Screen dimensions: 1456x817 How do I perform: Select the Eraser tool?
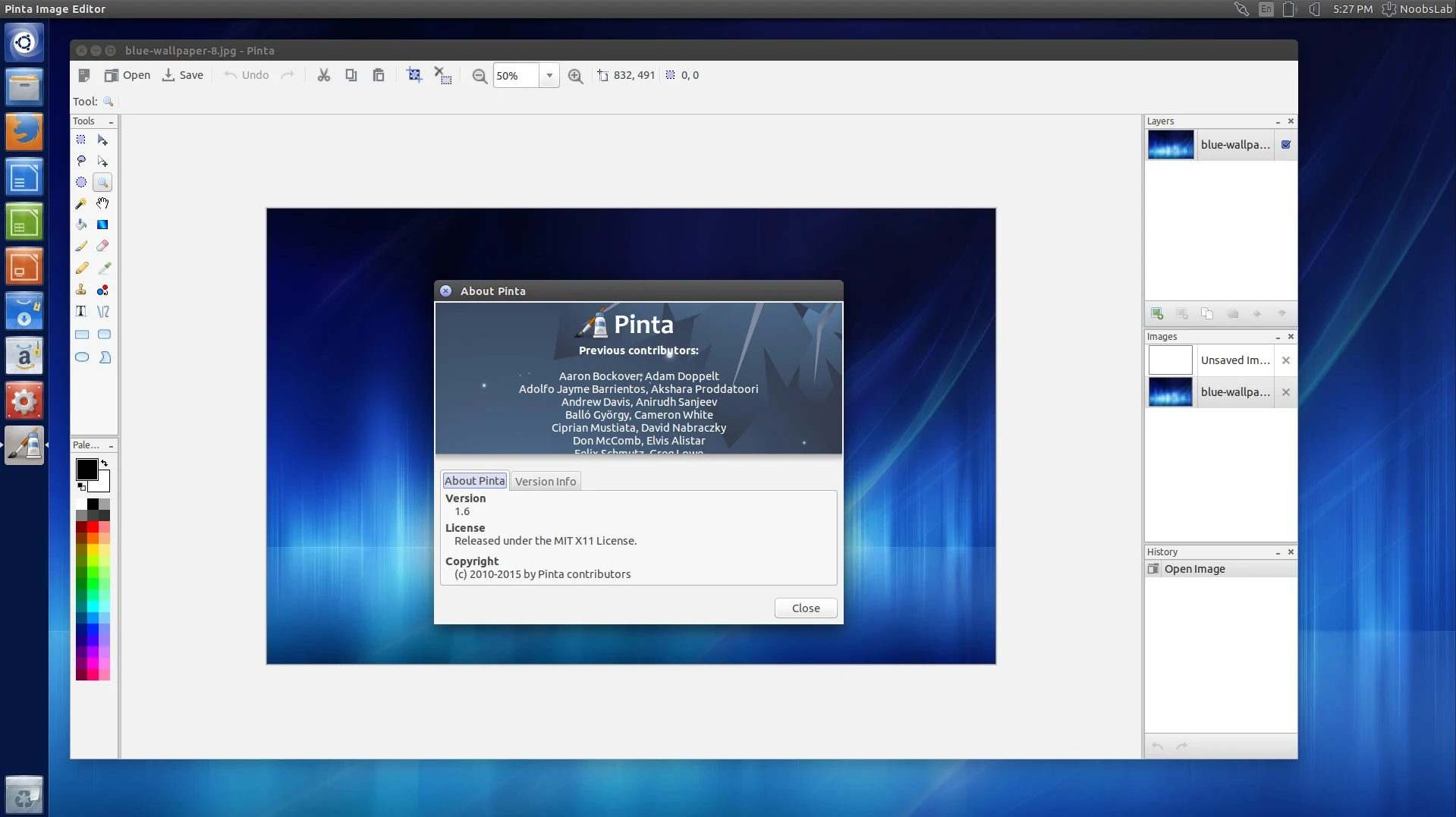[x=102, y=246]
